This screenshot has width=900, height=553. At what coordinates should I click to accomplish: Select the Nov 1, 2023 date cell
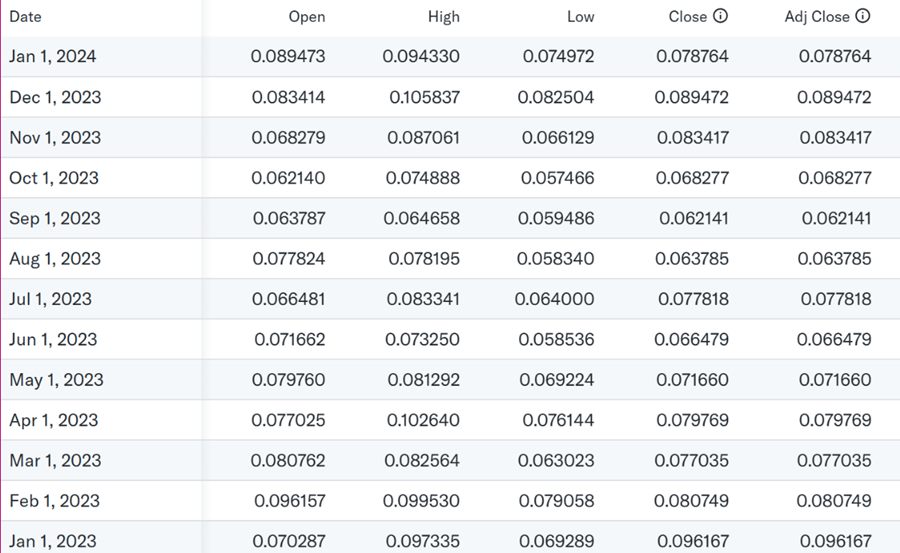pyautogui.click(x=55, y=137)
